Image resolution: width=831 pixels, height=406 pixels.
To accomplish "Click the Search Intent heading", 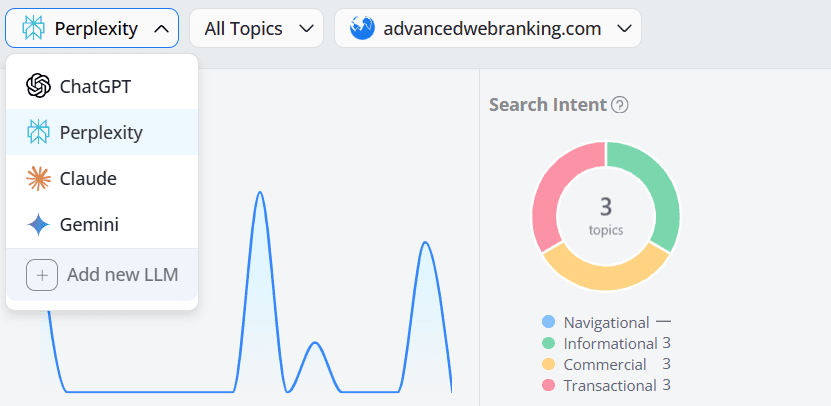I will pyautogui.click(x=547, y=105).
